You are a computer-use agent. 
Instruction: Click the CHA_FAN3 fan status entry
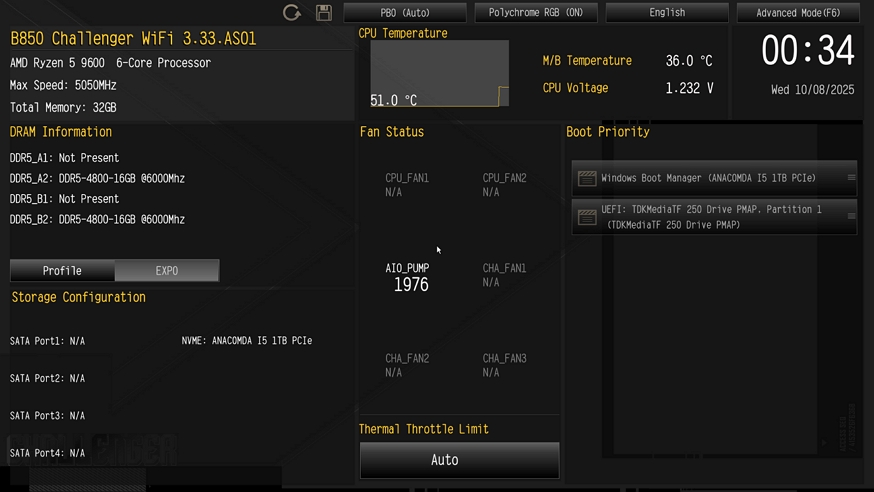(x=504, y=365)
